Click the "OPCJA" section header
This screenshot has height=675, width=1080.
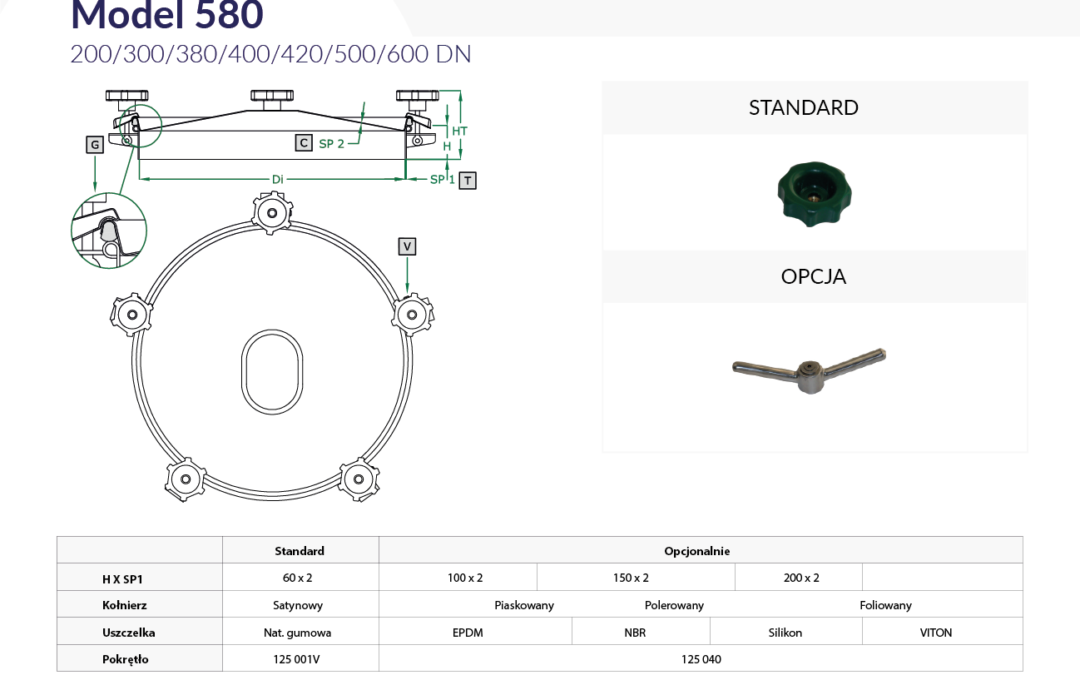[x=813, y=276]
